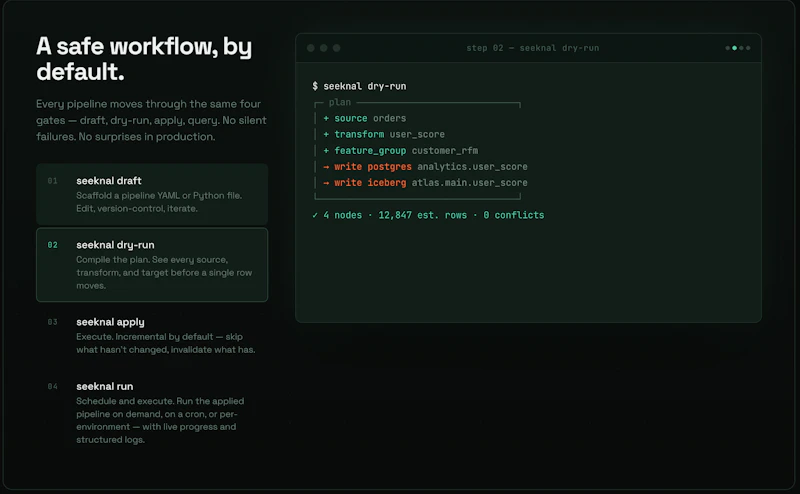Click the '02' step number
Screen dimensions: 800x494
(x=53, y=245)
